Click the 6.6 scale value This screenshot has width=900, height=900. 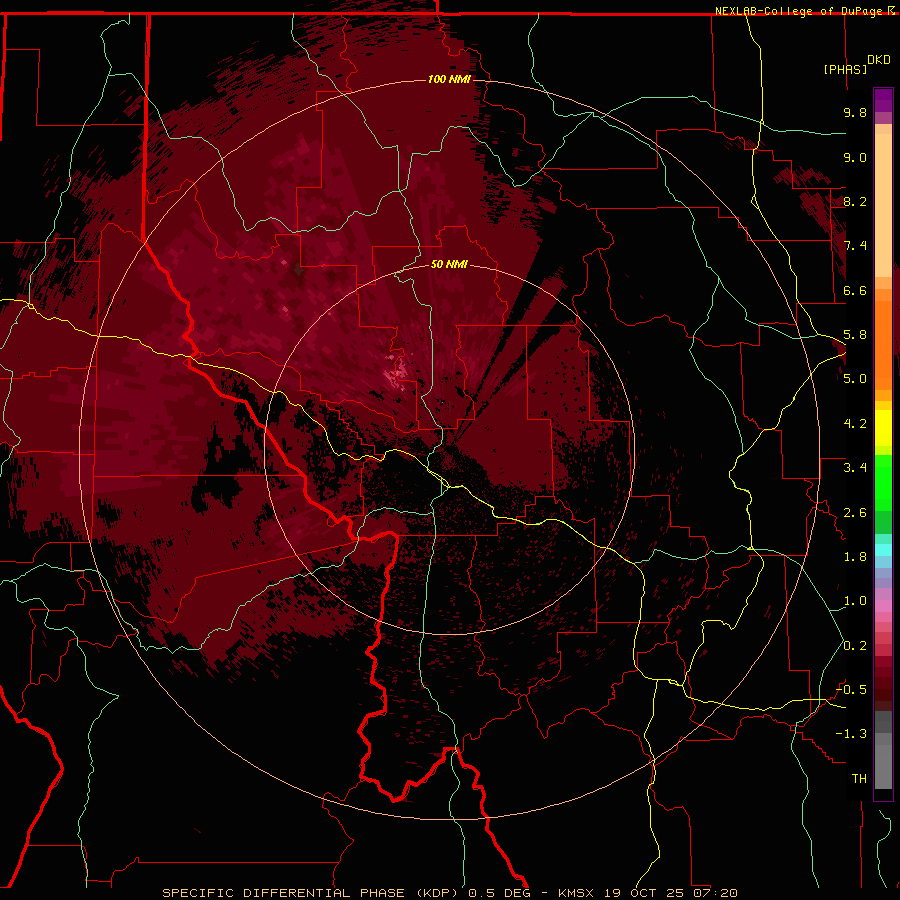pos(855,290)
